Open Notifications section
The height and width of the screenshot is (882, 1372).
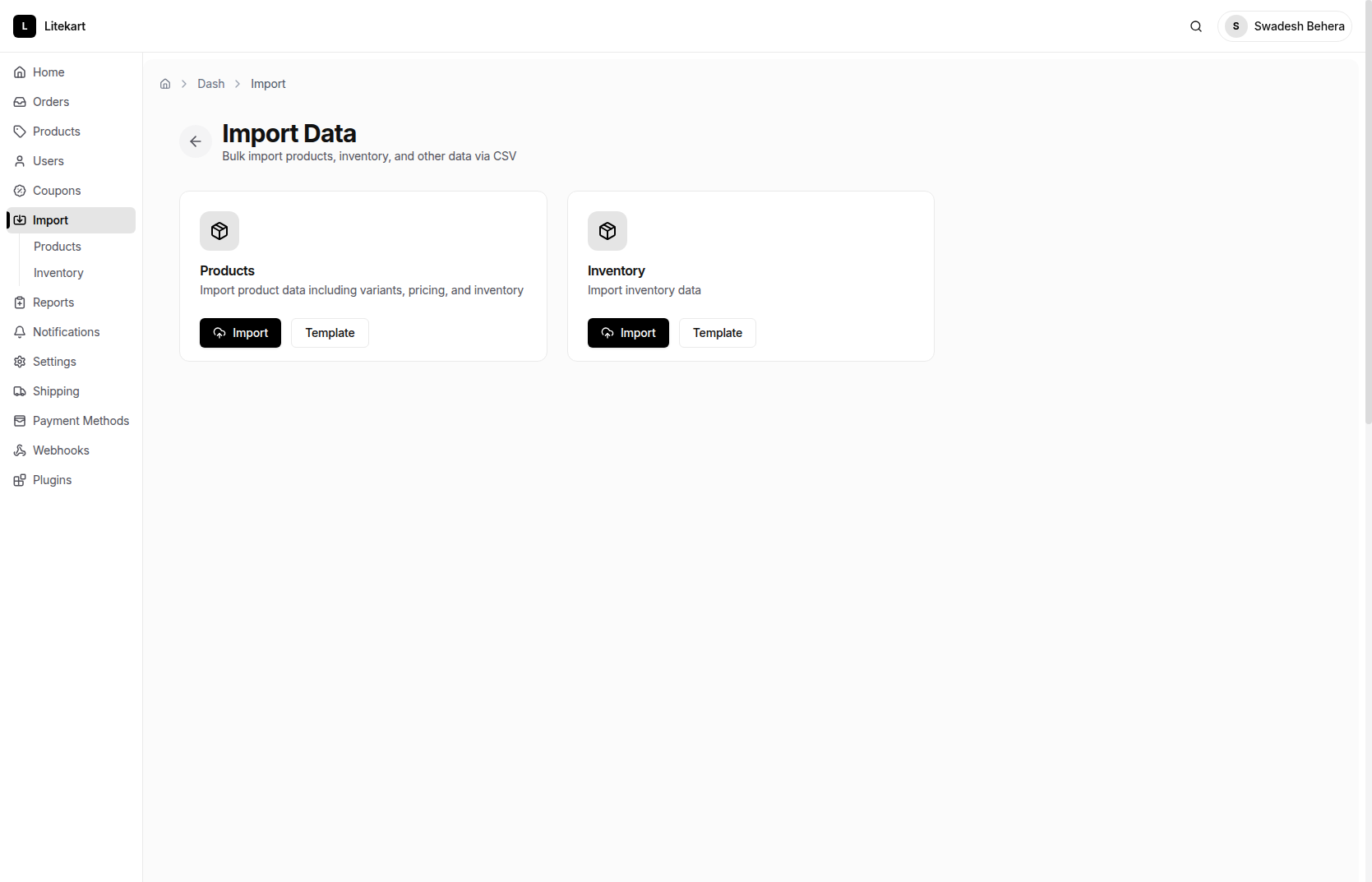[x=71, y=332]
